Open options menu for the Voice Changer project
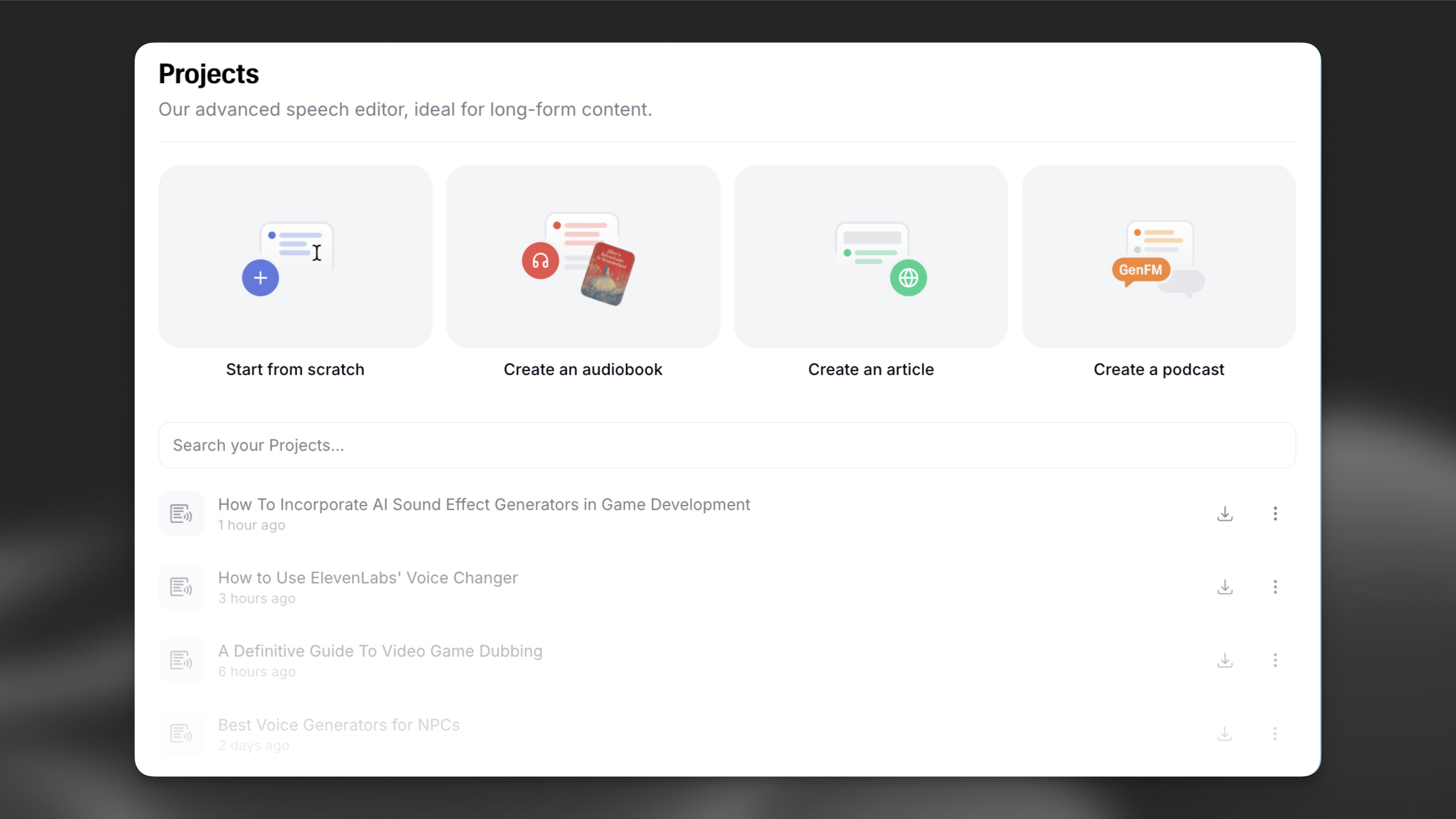 point(1275,587)
